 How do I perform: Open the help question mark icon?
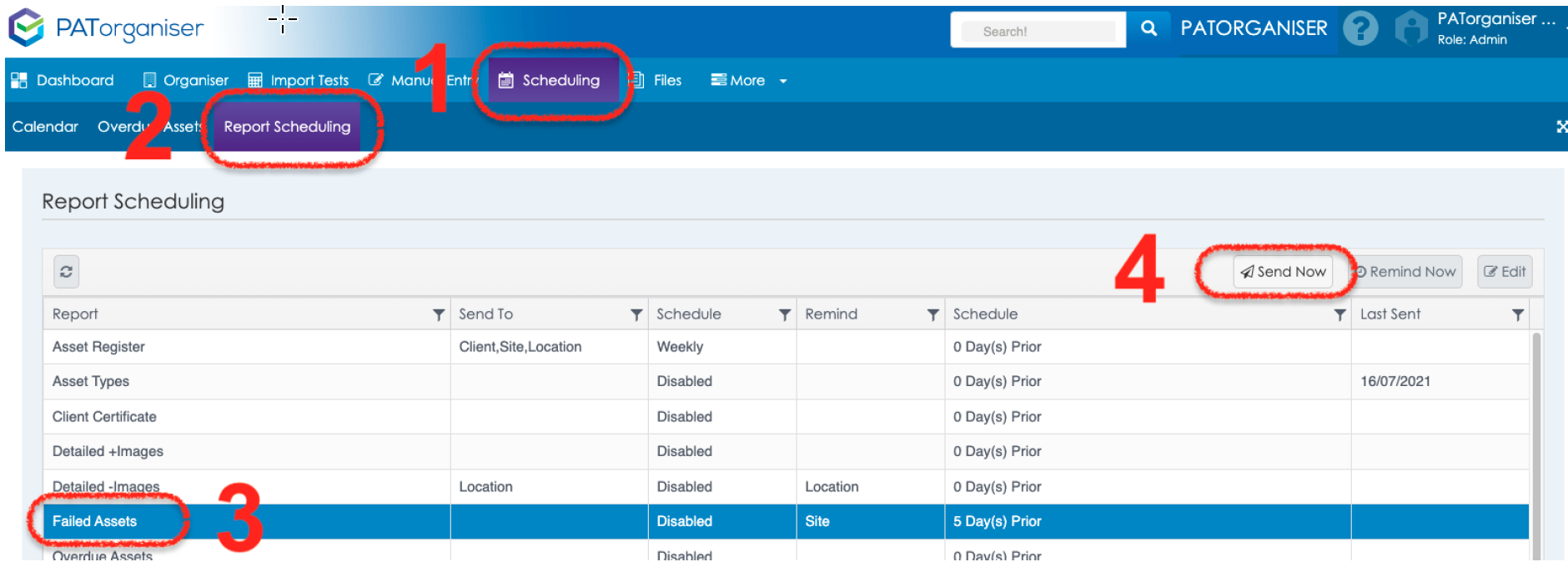point(1360,29)
